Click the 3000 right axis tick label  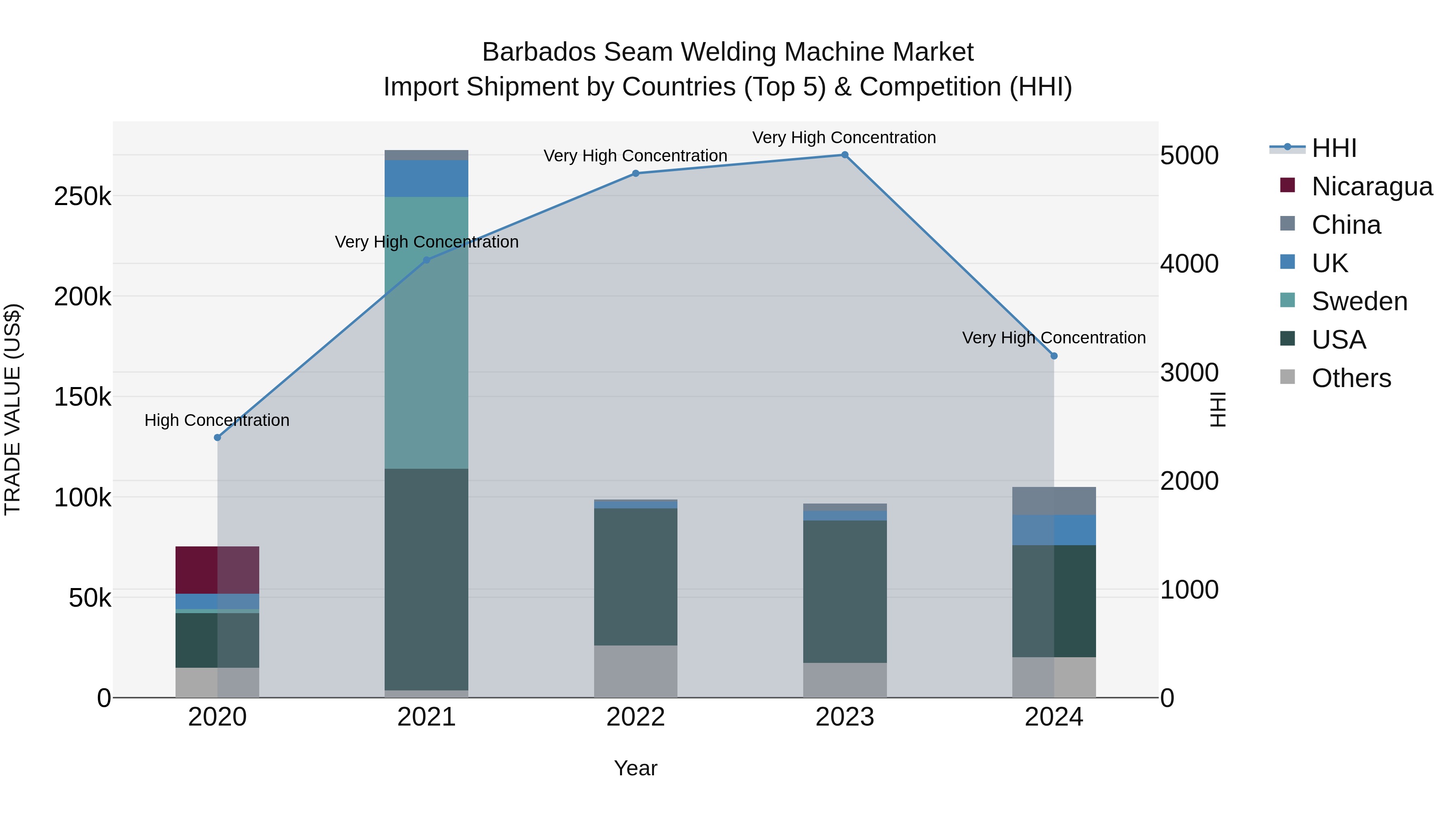coord(1190,372)
